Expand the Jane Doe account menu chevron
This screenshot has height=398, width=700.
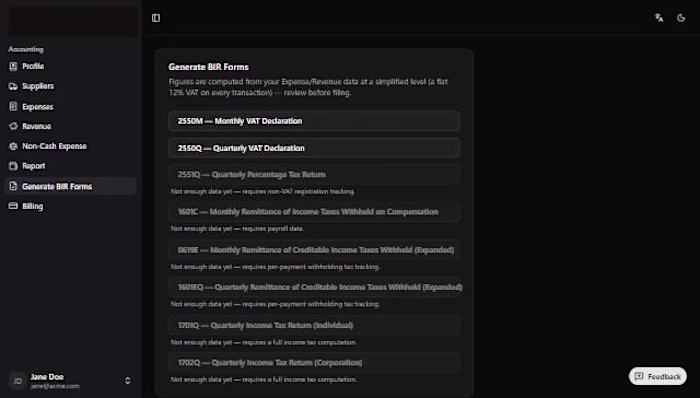128,381
